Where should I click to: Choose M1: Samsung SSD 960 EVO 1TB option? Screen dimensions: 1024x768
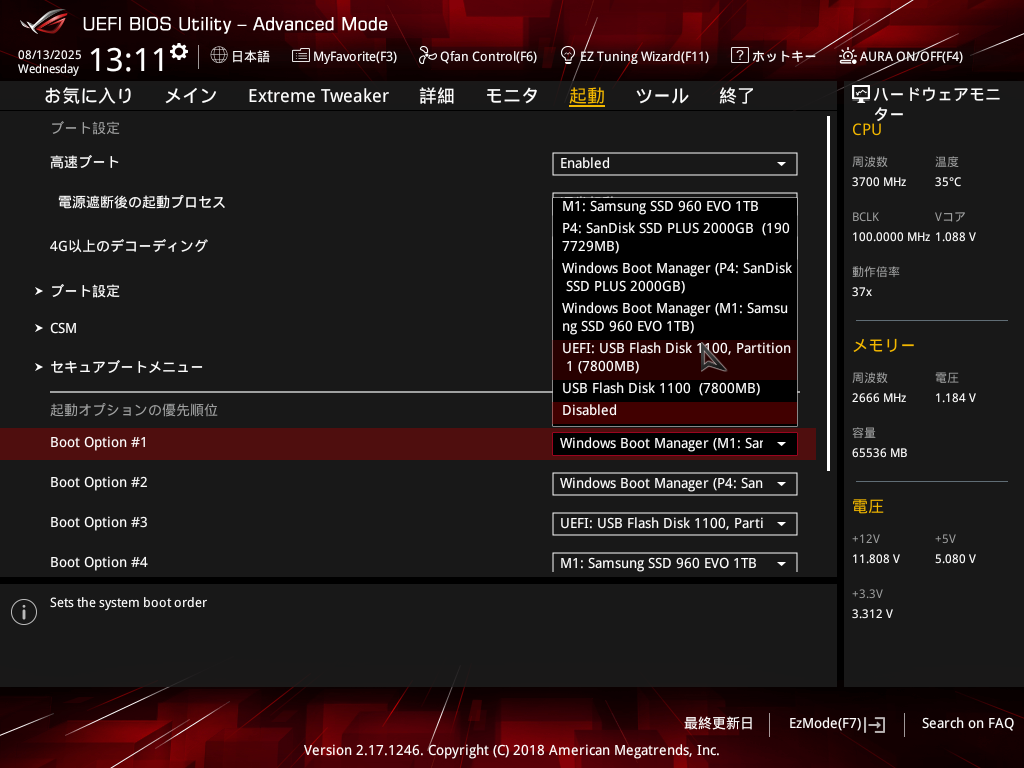click(675, 206)
